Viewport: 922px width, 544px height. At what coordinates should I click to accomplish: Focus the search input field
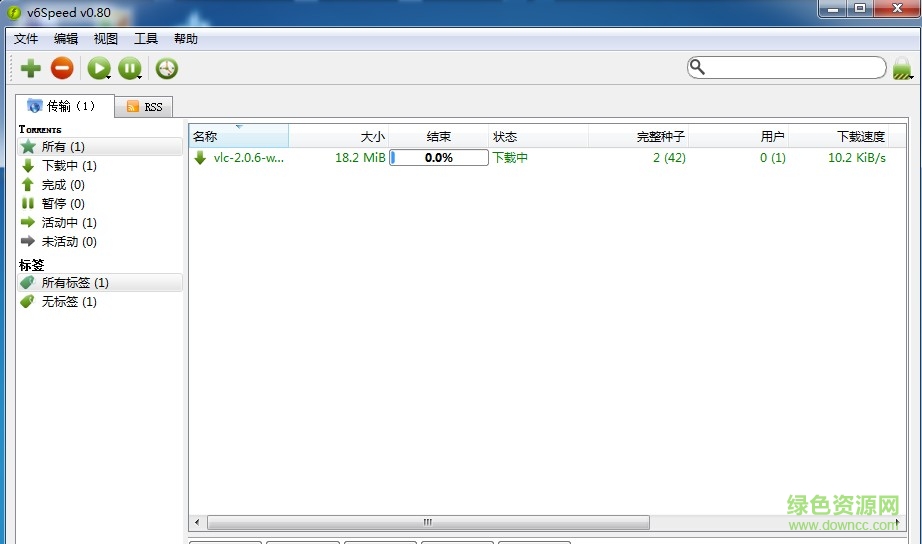787,67
